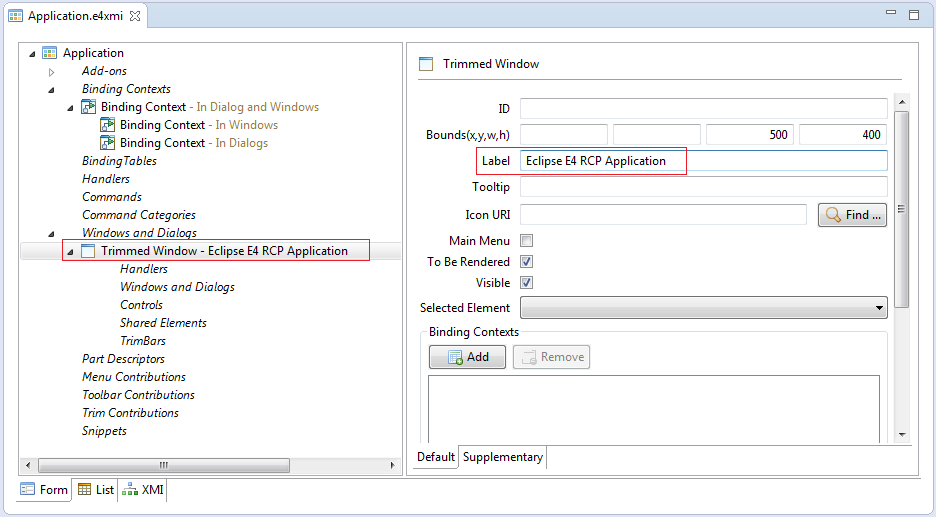The height and width of the screenshot is (517, 936).
Task: Switch to the Supplementary tab
Action: [503, 457]
